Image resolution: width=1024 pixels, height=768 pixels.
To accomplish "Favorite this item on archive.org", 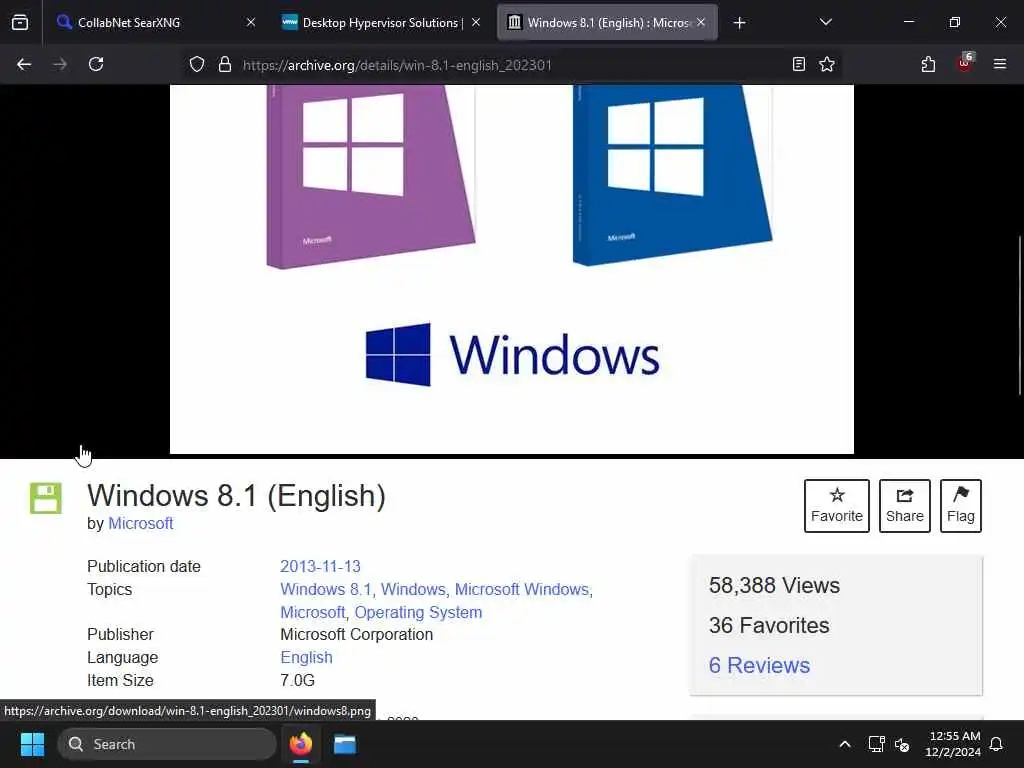I will click(837, 506).
